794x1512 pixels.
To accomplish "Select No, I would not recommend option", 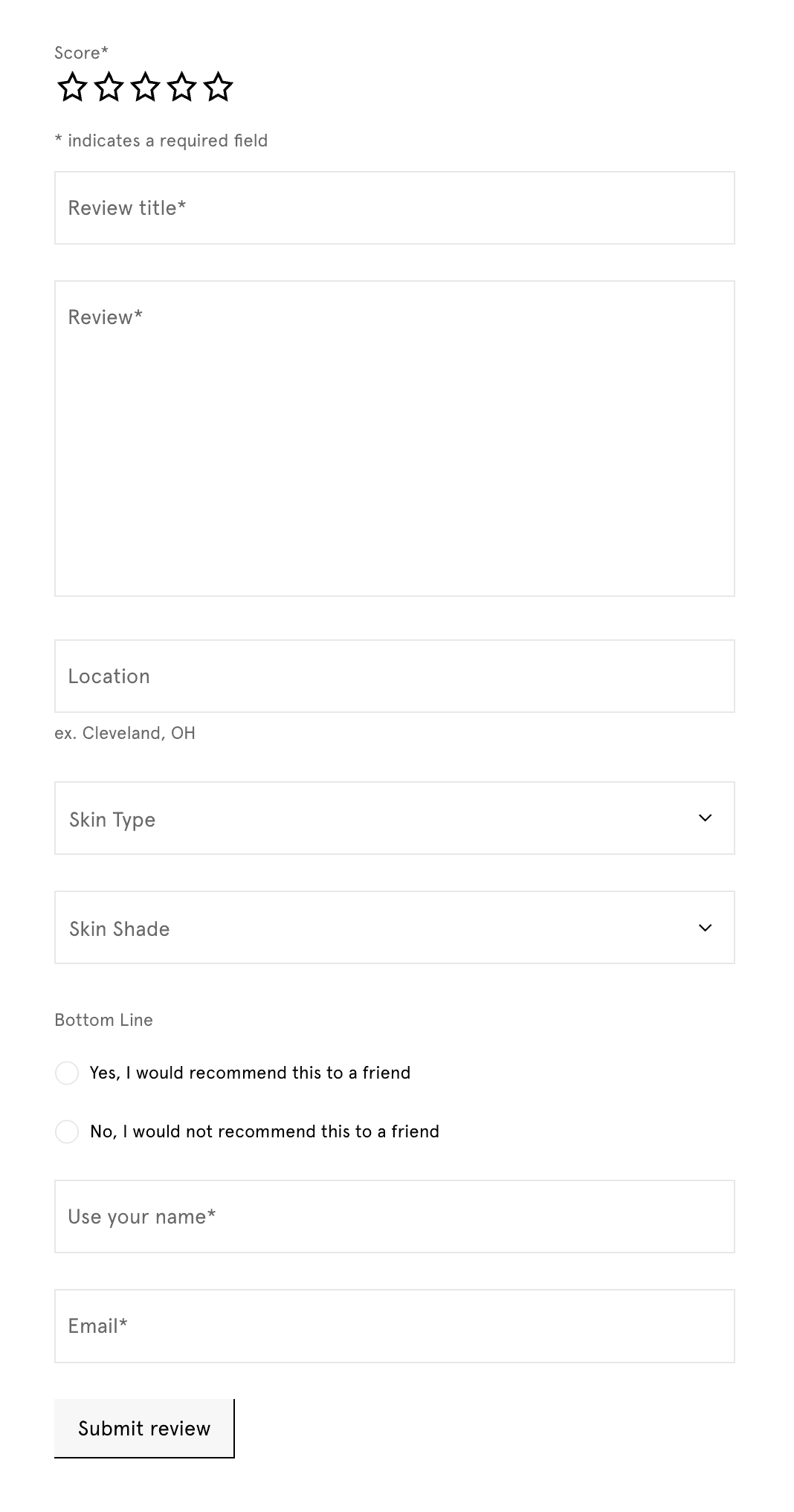I will [x=67, y=1131].
